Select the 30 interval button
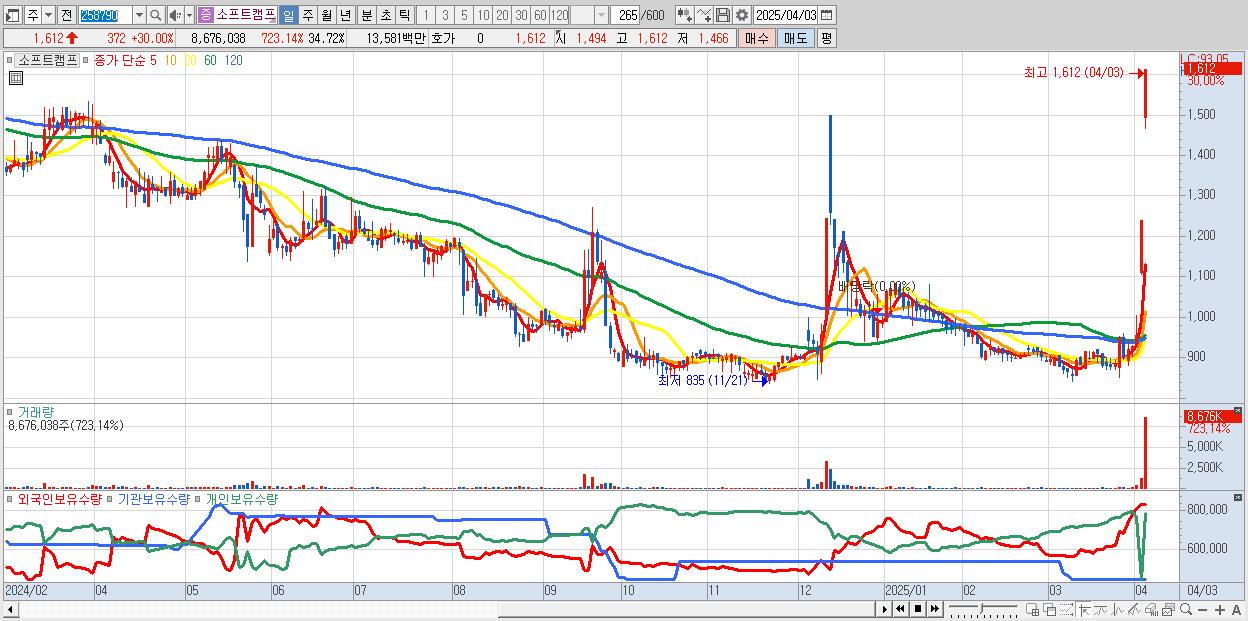The width and height of the screenshot is (1248, 621). (x=521, y=15)
